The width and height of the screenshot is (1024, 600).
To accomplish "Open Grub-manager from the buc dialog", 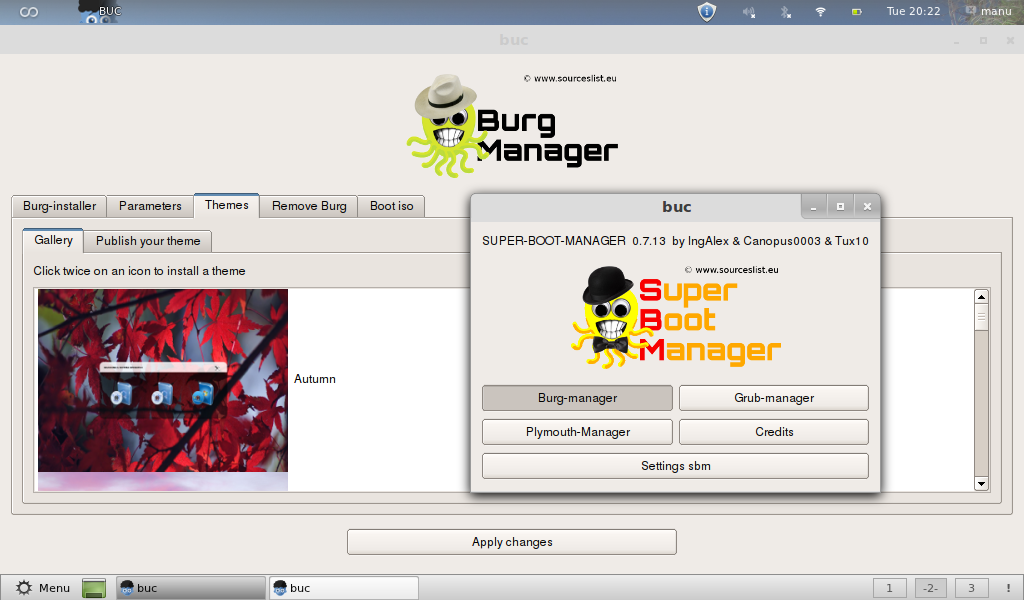I will (x=773, y=397).
